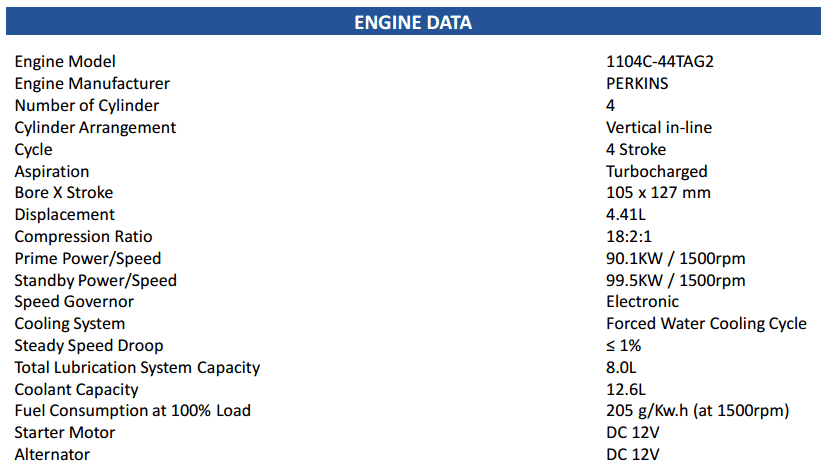Select the Electronic speed governor value
Image resolution: width=825 pixels, height=469 pixels.
(x=642, y=302)
